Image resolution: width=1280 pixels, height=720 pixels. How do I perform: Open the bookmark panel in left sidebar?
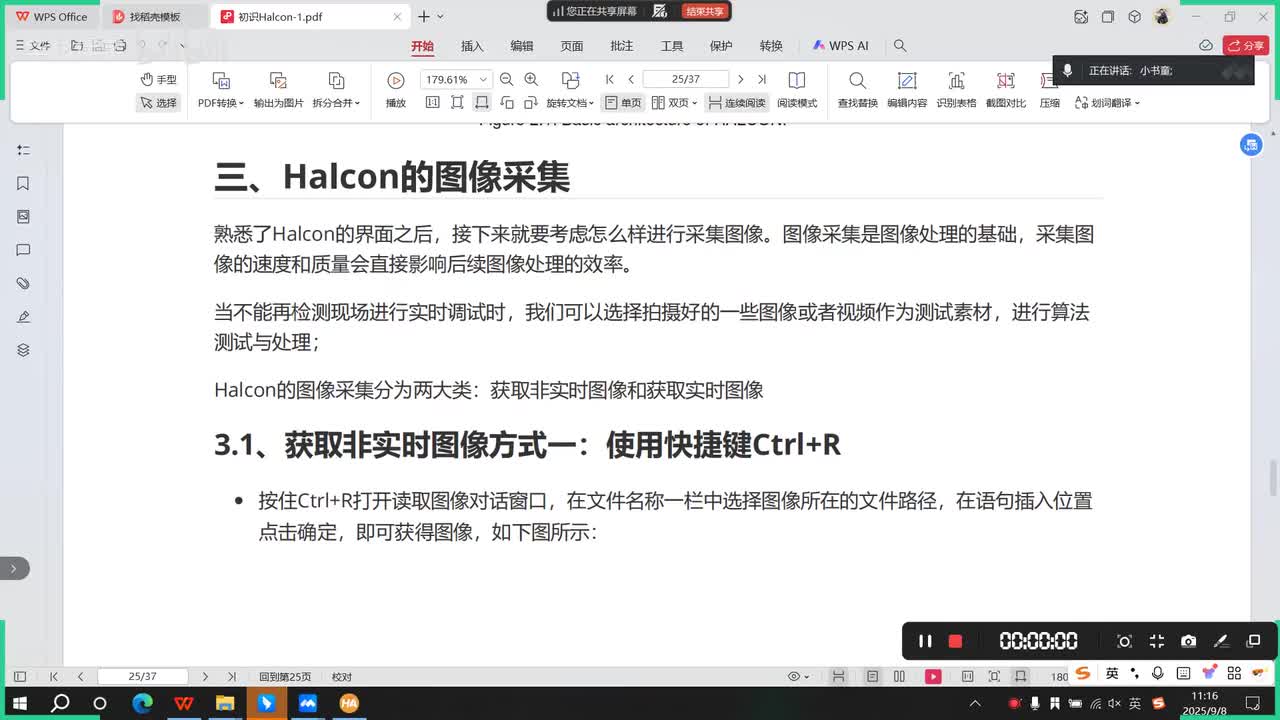[x=23, y=183]
